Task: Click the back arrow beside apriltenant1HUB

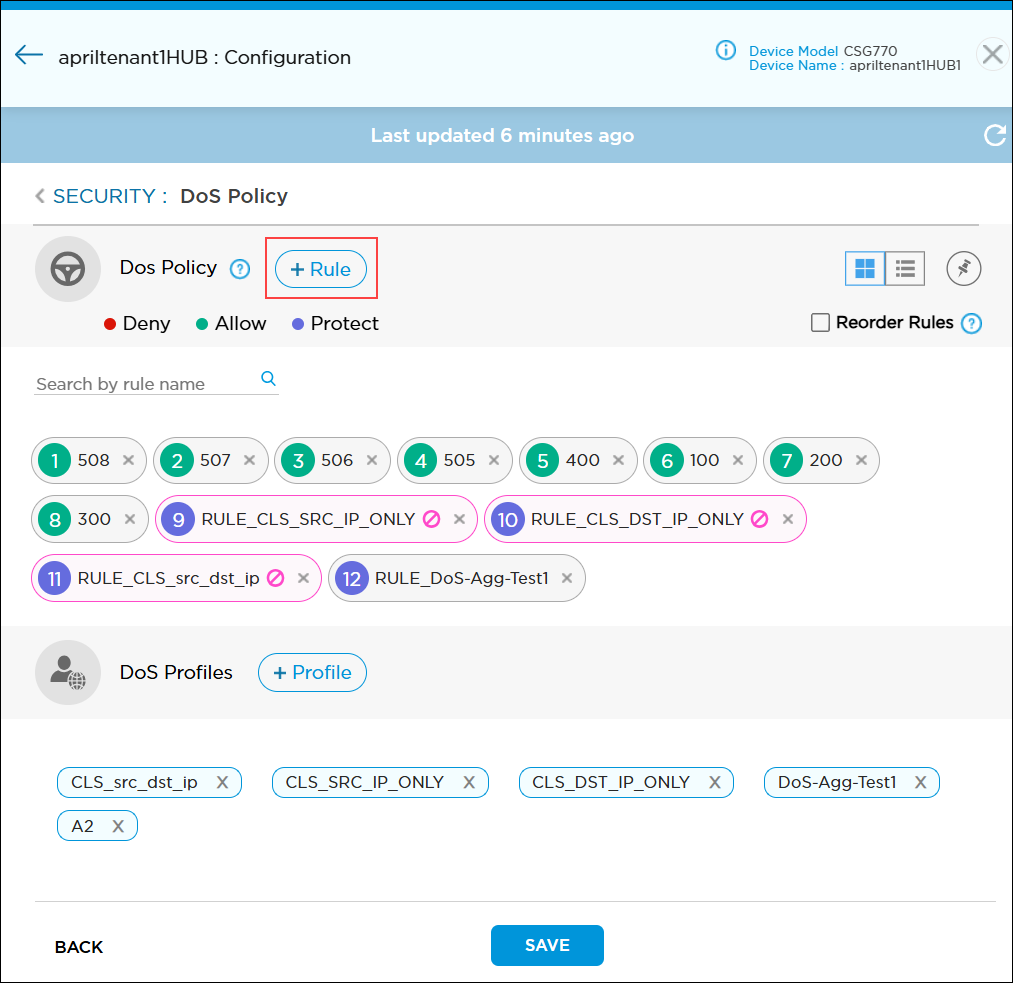Action: (x=29, y=56)
